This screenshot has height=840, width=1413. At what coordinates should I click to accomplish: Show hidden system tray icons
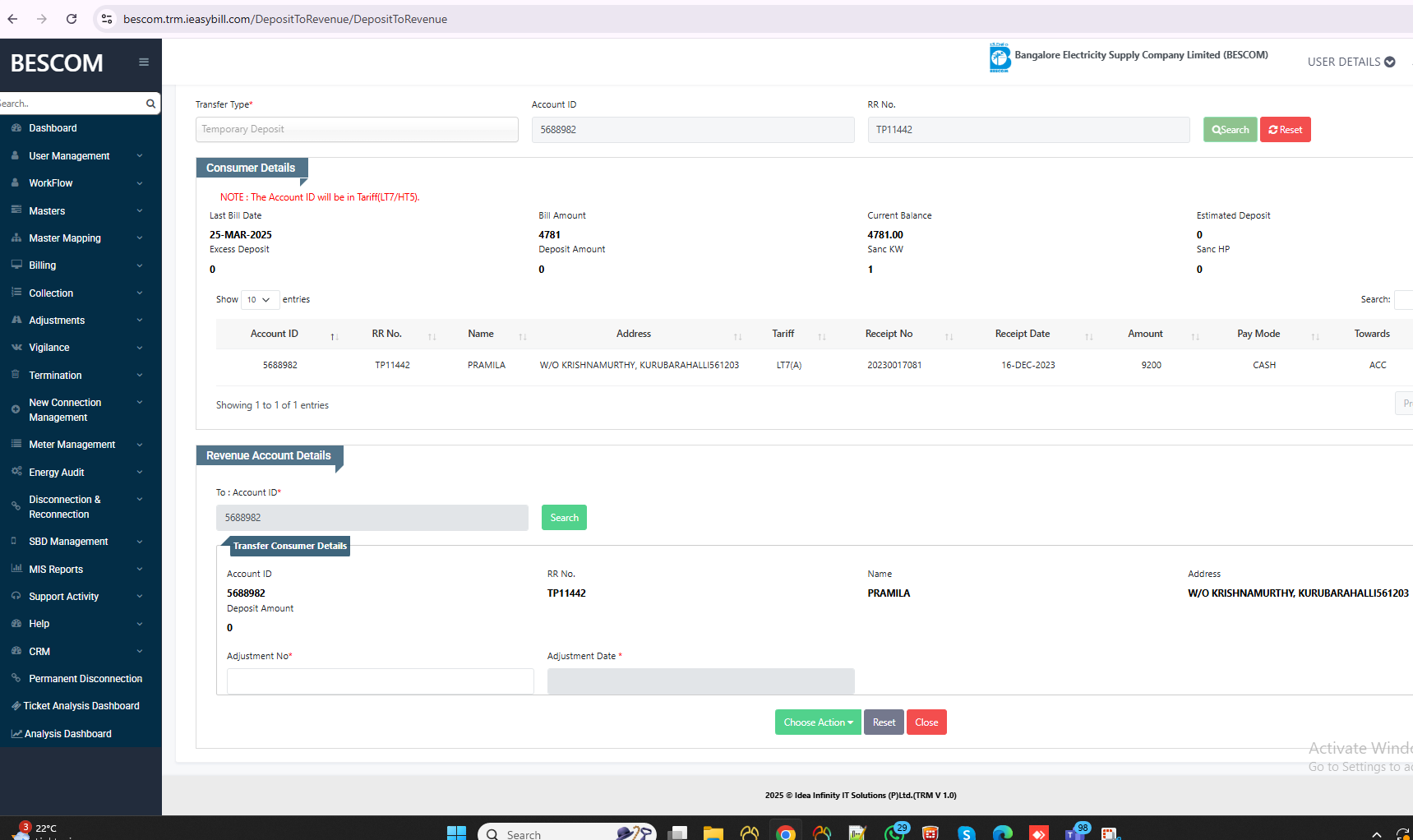(1377, 834)
